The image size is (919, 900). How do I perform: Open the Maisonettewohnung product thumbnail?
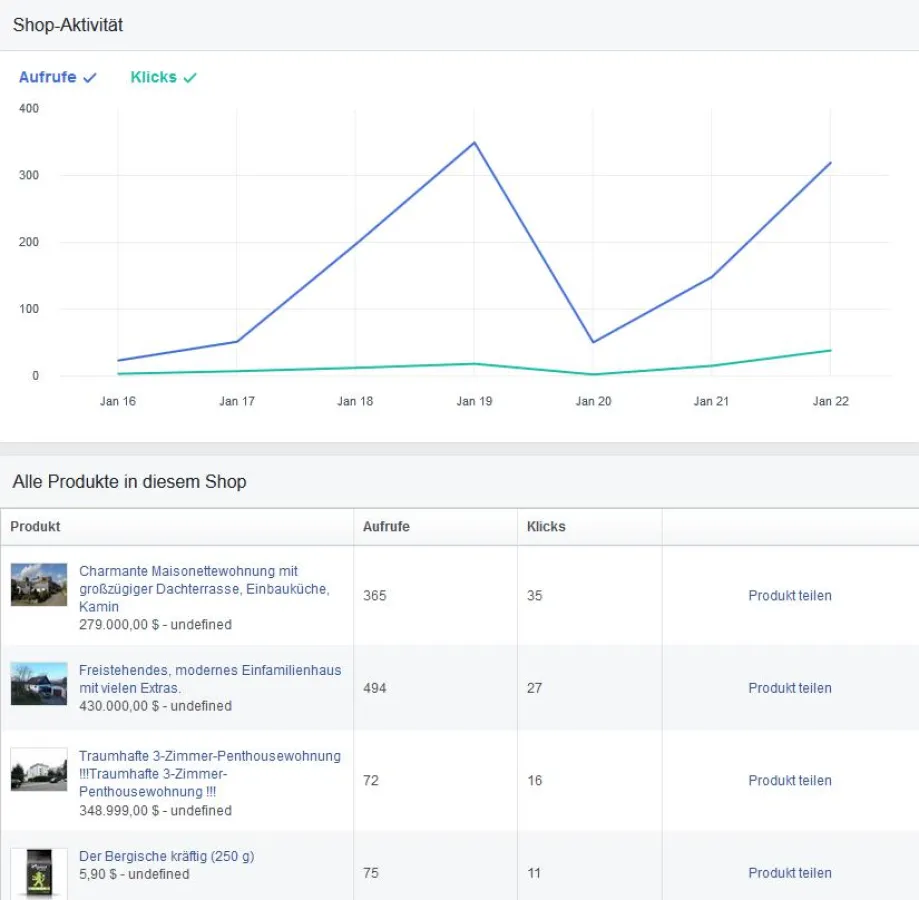click(39, 584)
